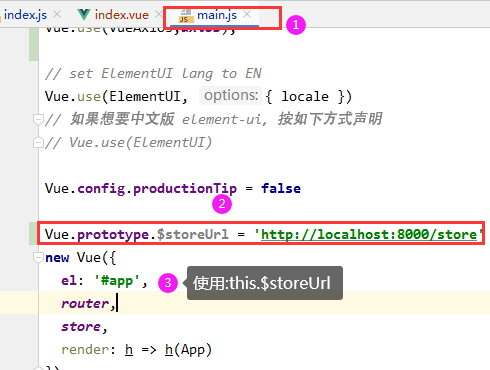This screenshot has width=490, height=370.
Task: Click the 'options:' parameter hint
Action: [x=231, y=96]
